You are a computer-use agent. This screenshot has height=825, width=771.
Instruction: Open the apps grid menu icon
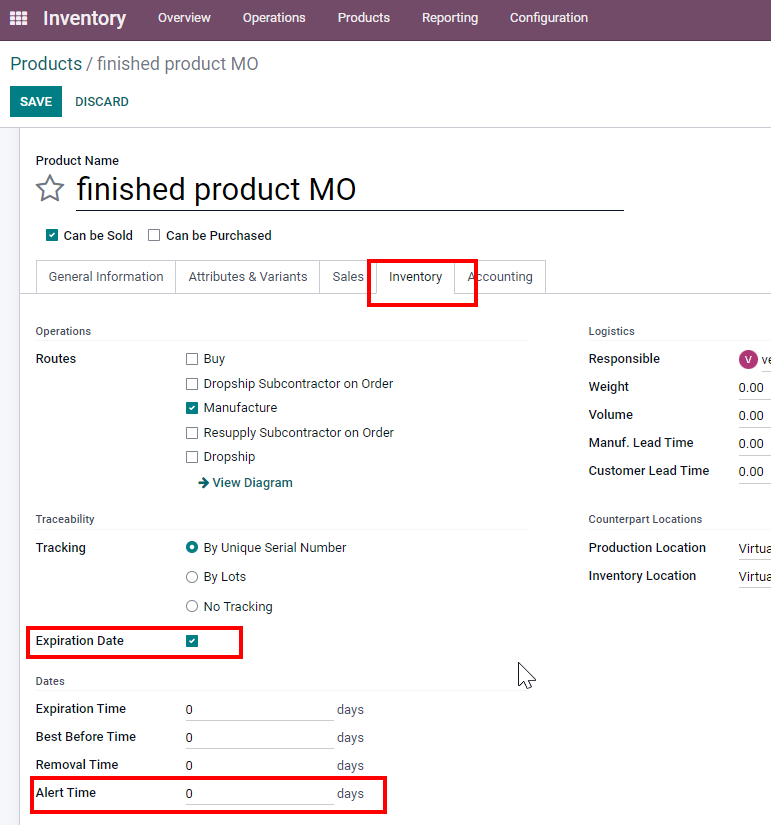tap(18, 18)
